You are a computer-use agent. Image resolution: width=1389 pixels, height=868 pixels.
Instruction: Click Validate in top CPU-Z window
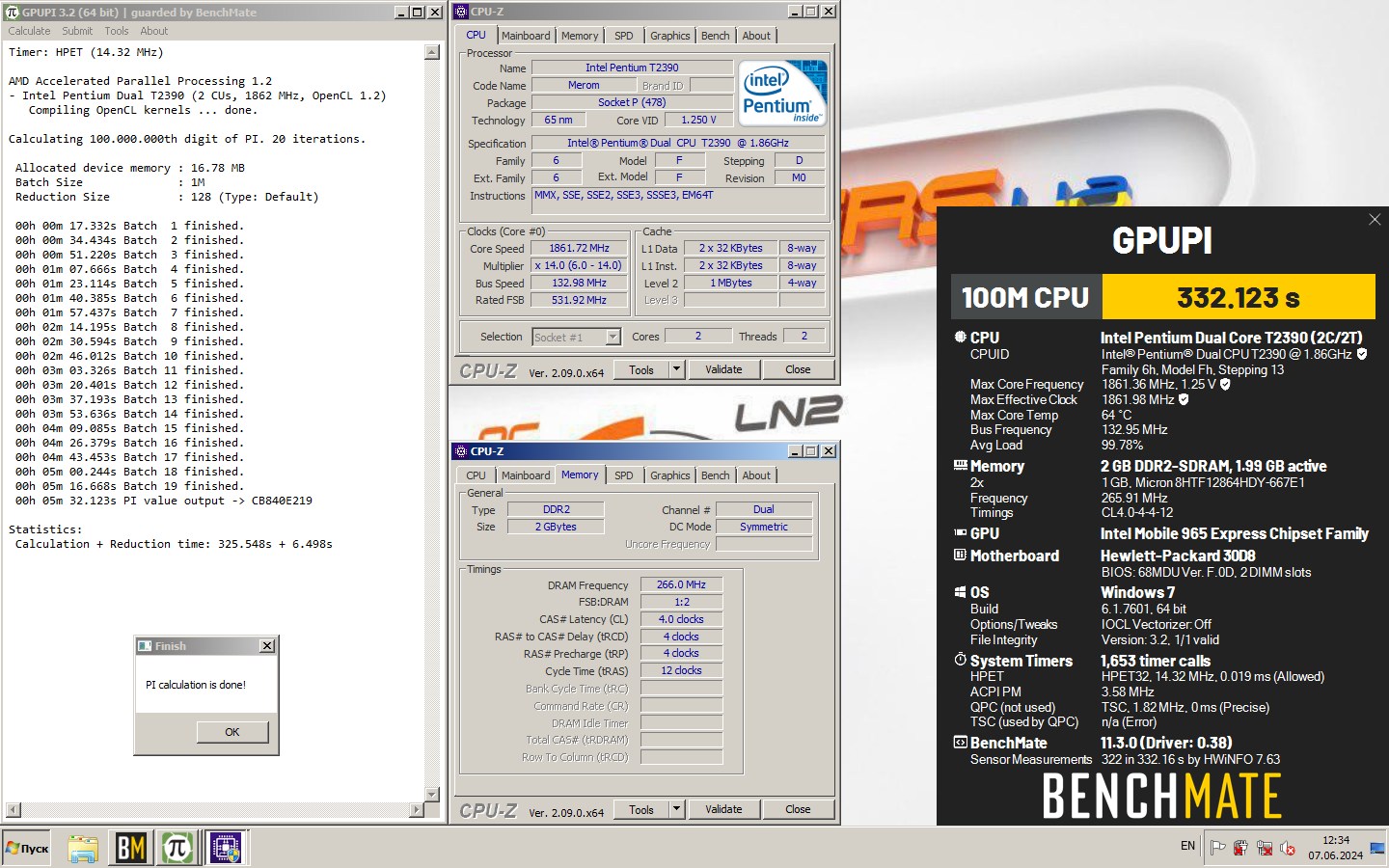(x=723, y=369)
